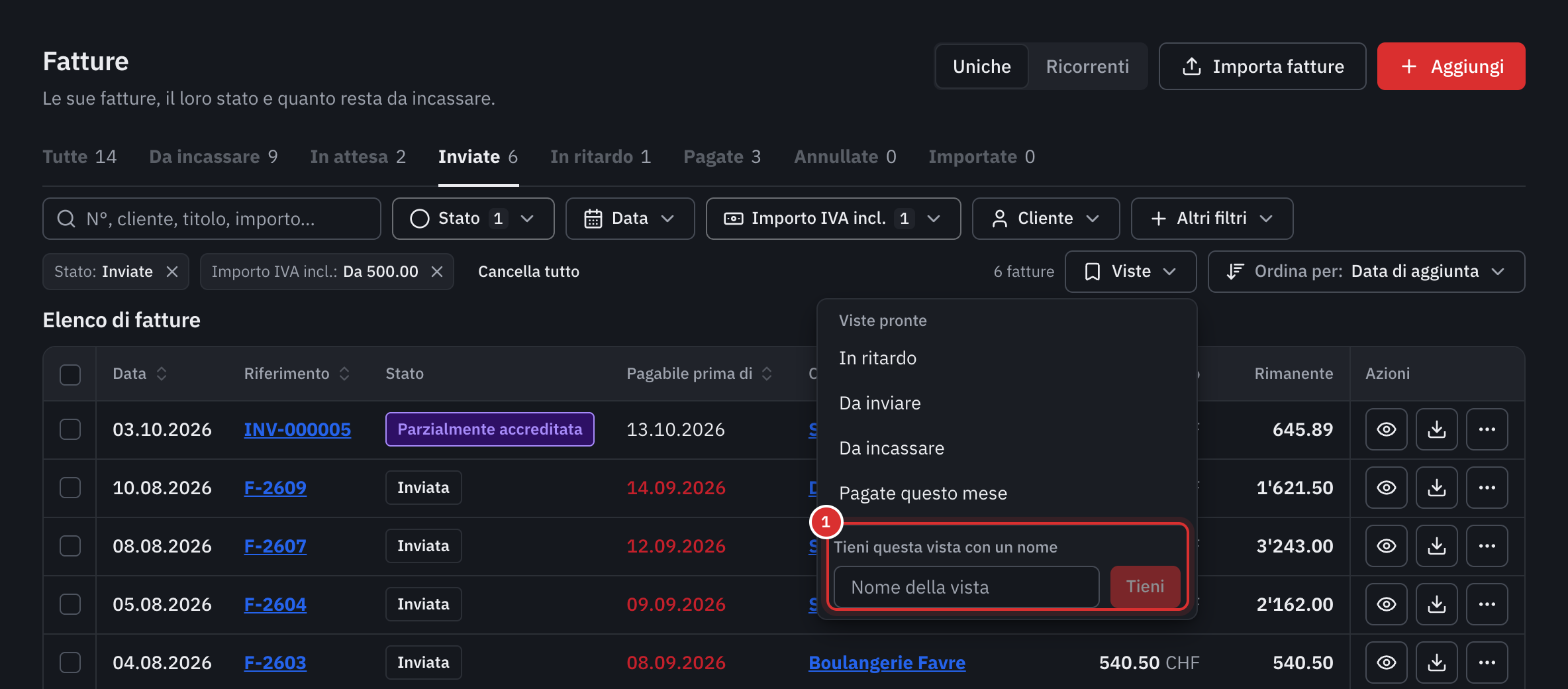The height and width of the screenshot is (689, 1568).
Task: Open more actions for INV-000005
Action: point(1487,429)
